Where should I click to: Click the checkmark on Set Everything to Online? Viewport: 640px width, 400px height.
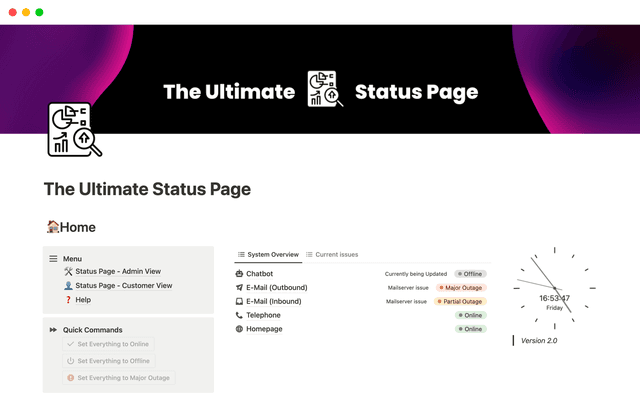click(70, 344)
